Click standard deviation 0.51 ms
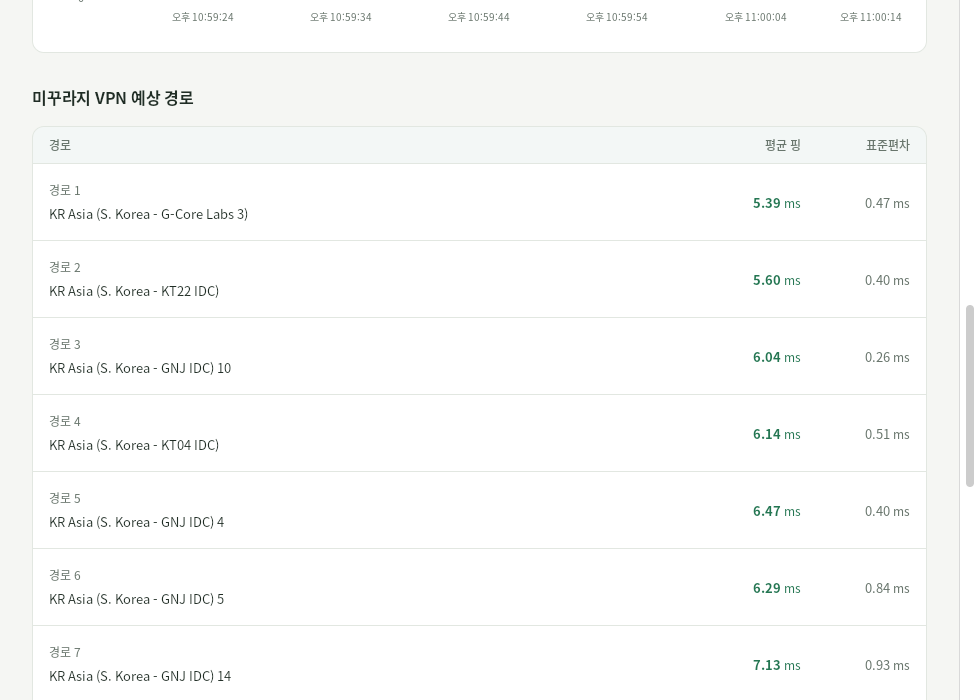This screenshot has width=980, height=700. [x=887, y=434]
